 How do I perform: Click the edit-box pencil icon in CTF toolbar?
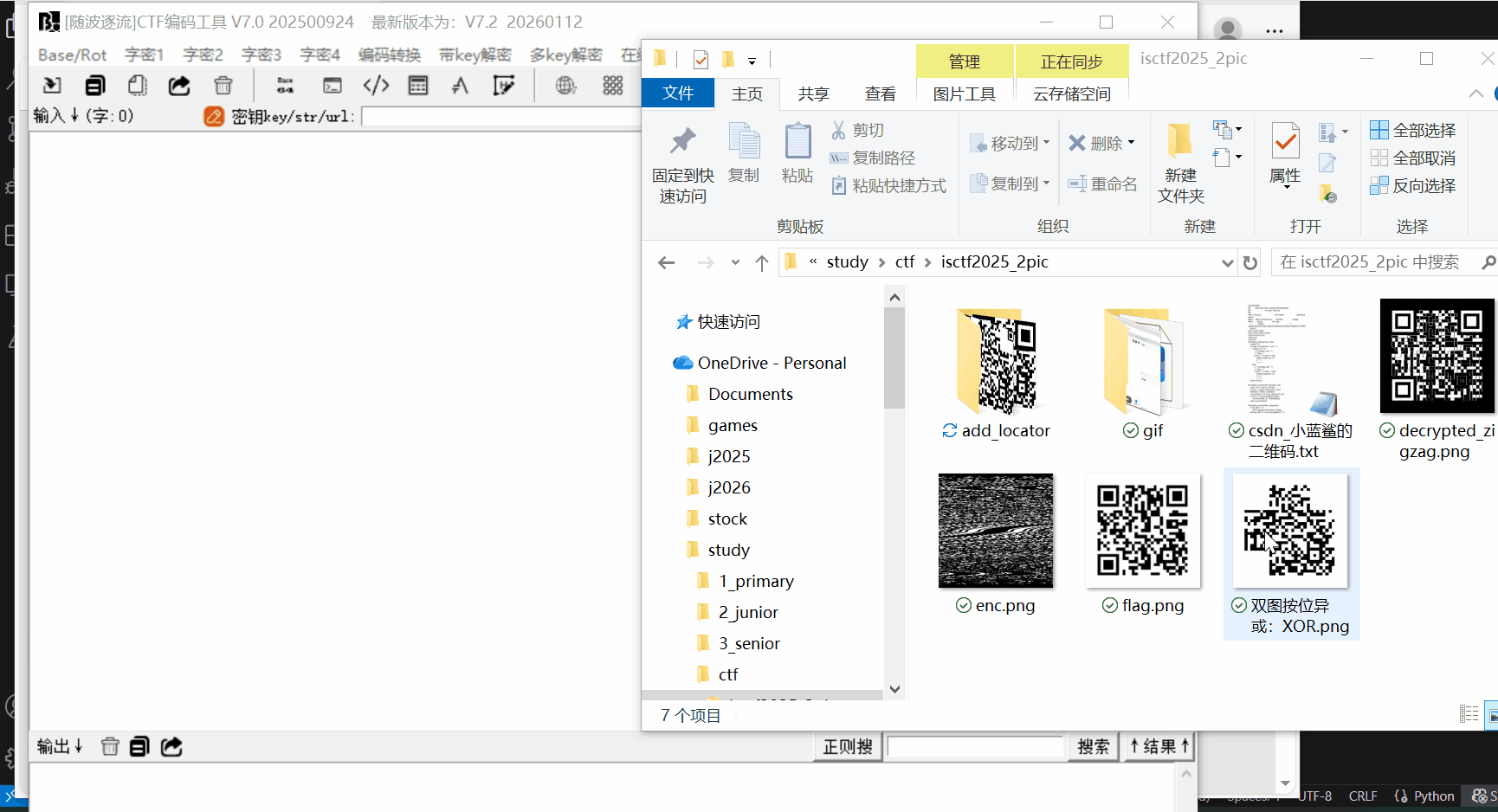[x=503, y=85]
